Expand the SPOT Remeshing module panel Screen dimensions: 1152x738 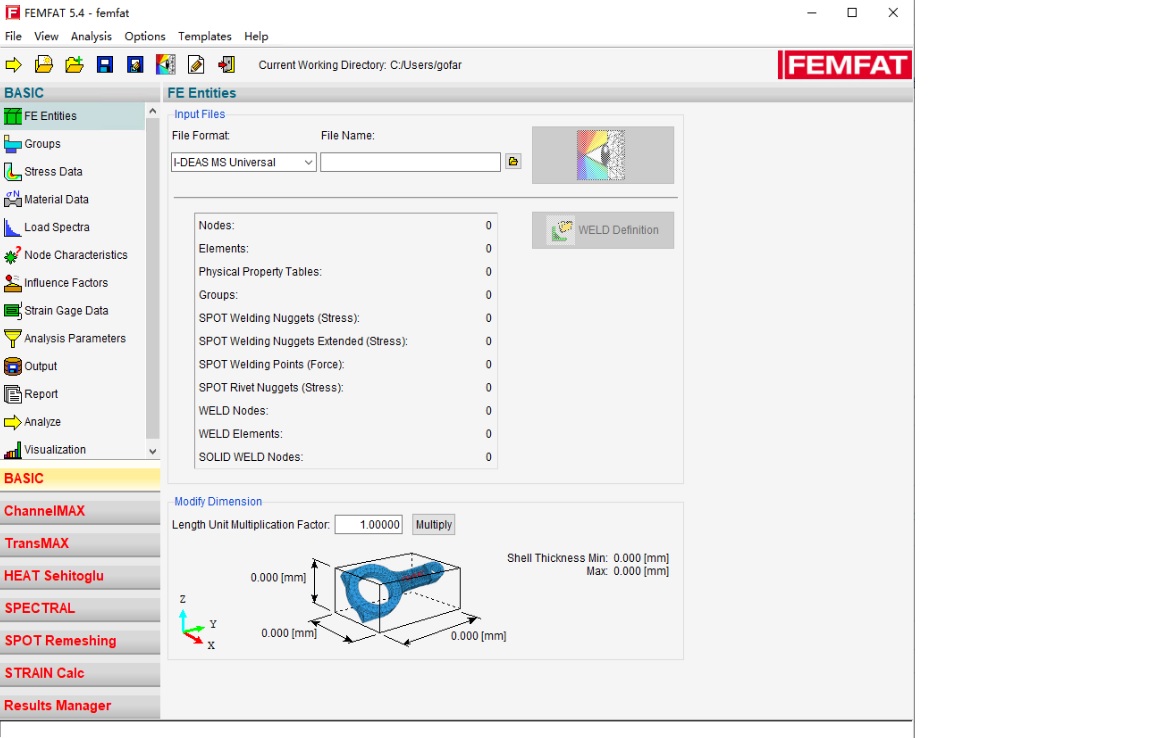point(80,641)
